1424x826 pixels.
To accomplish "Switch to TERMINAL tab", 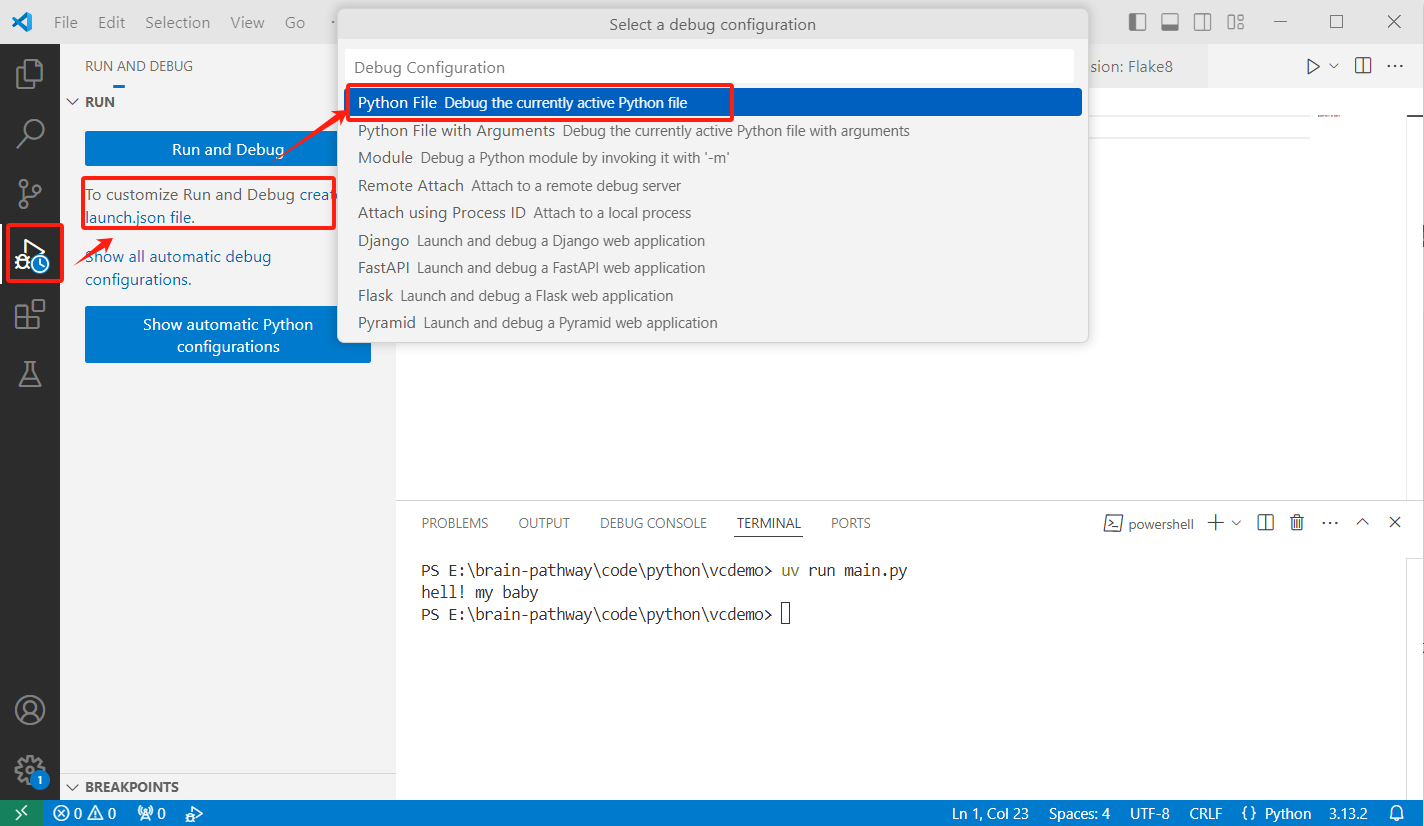I will pos(769,523).
